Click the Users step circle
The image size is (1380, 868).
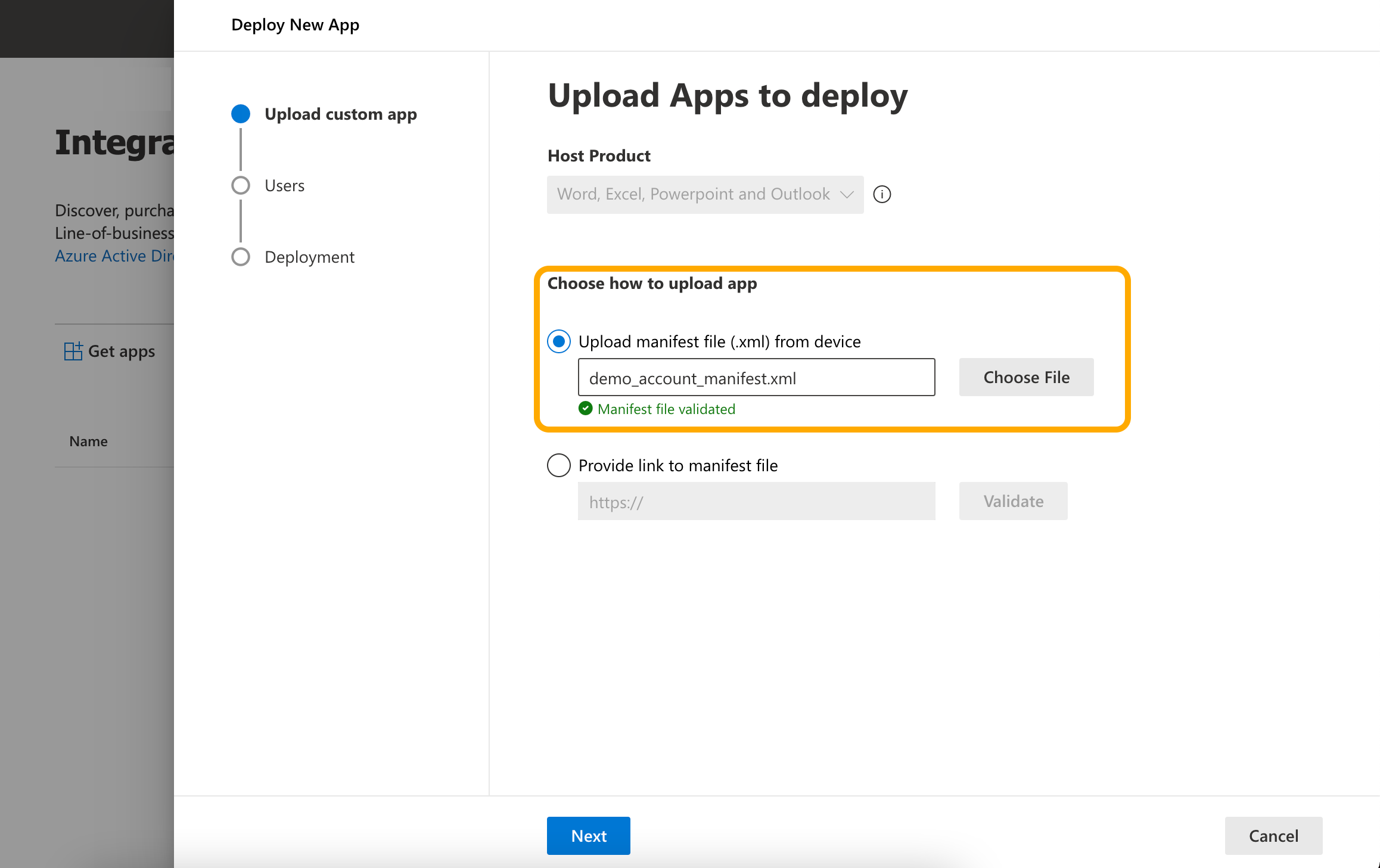(241, 185)
